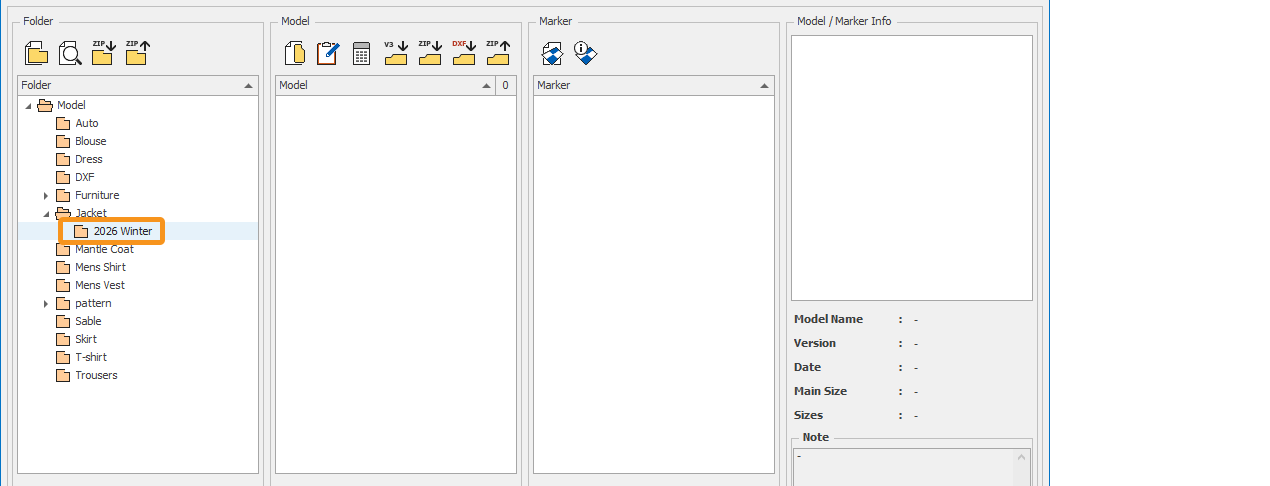Export the folder as ZIP
Image resolution: width=1270 pixels, height=486 pixels.
137,53
